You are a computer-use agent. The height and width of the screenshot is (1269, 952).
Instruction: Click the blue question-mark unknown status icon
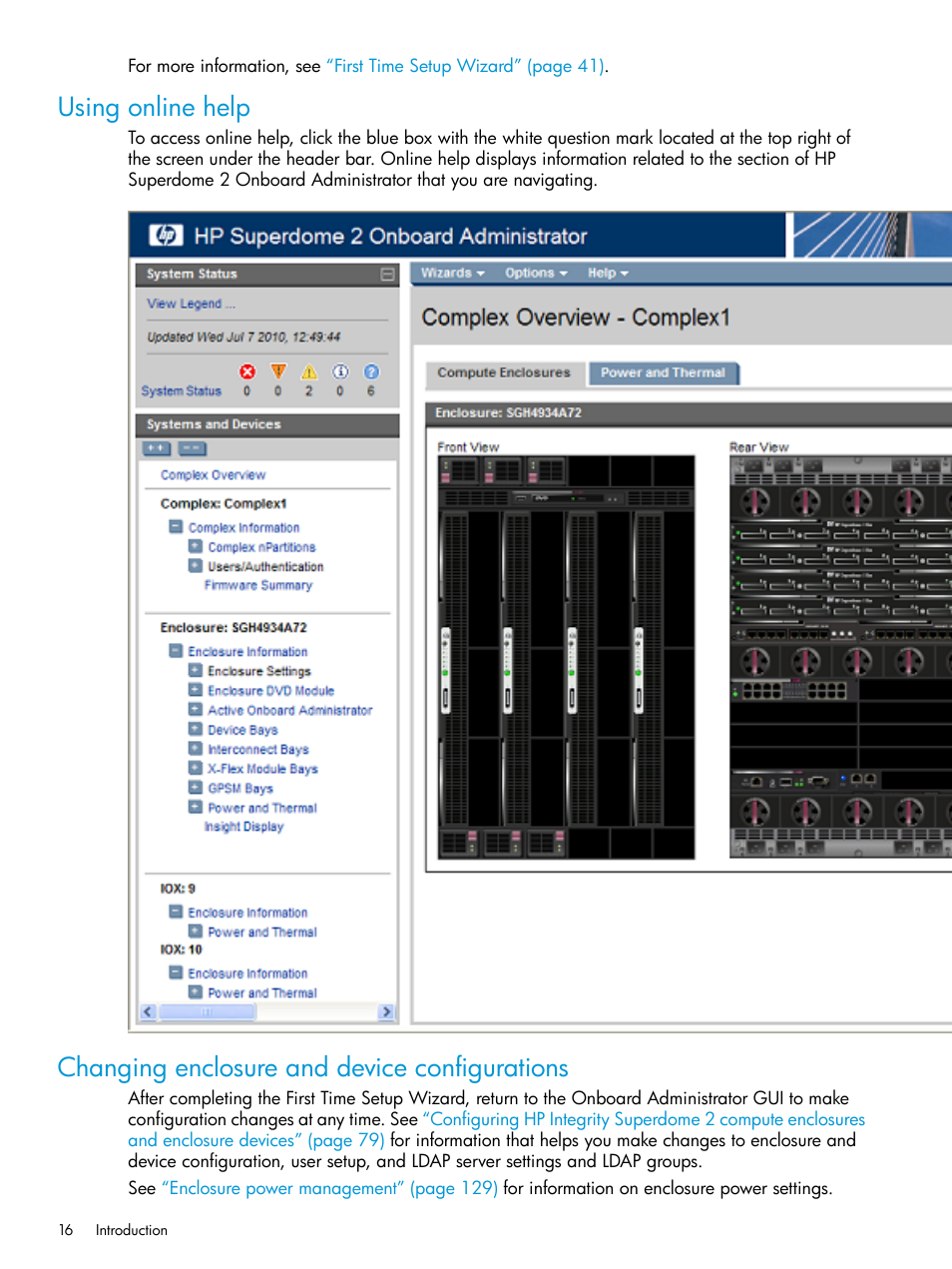(371, 371)
